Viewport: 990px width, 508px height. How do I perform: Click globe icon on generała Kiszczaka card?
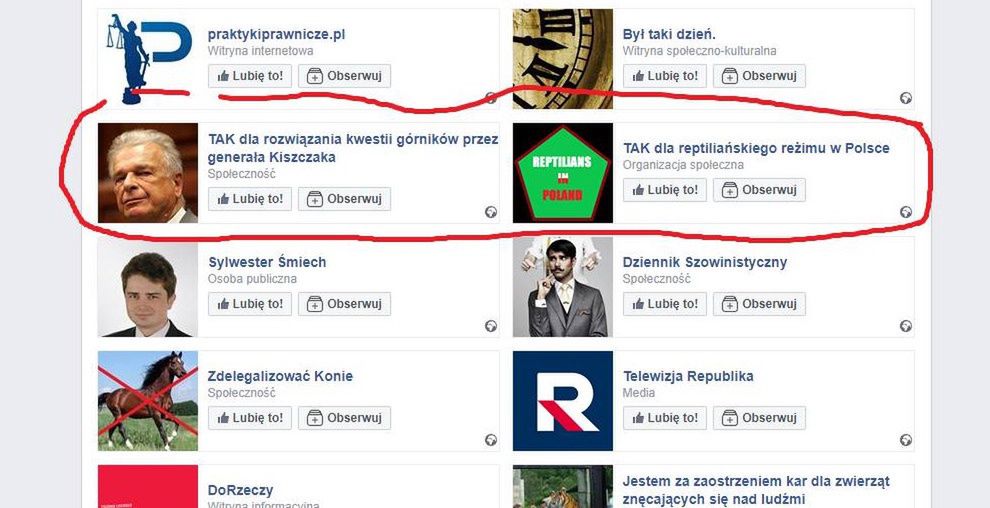(x=491, y=212)
